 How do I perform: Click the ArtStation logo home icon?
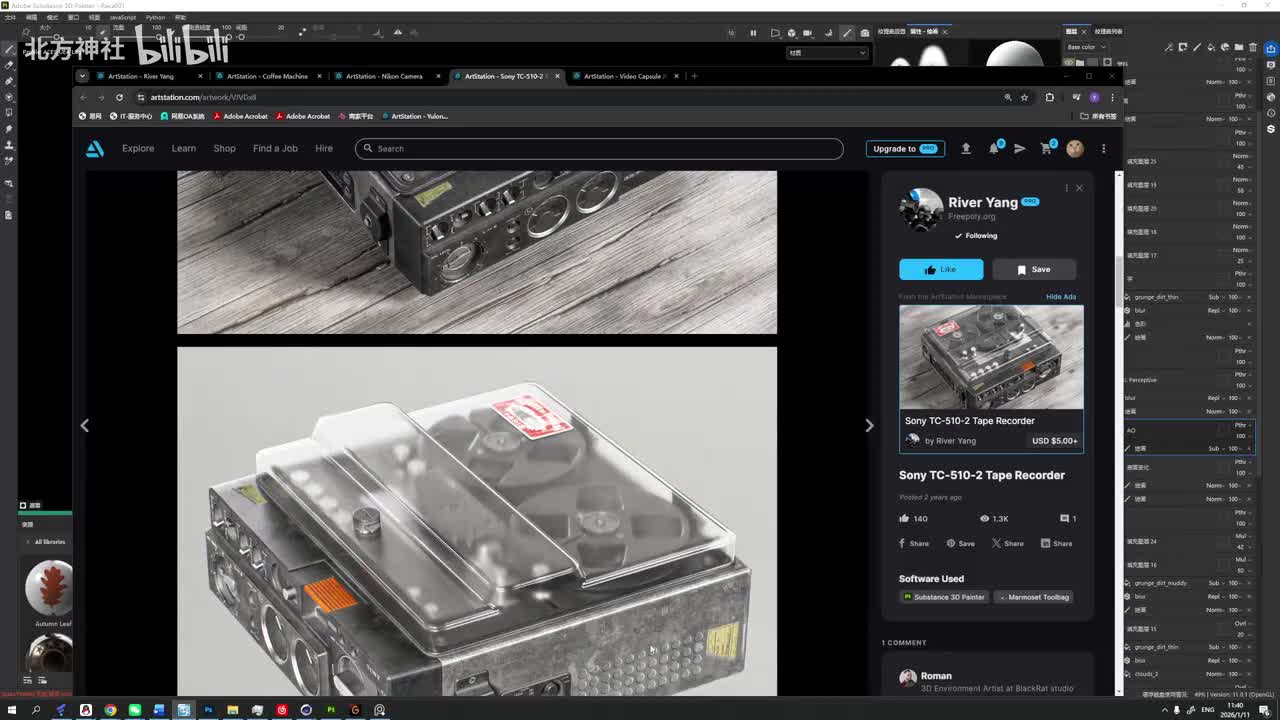(x=95, y=149)
